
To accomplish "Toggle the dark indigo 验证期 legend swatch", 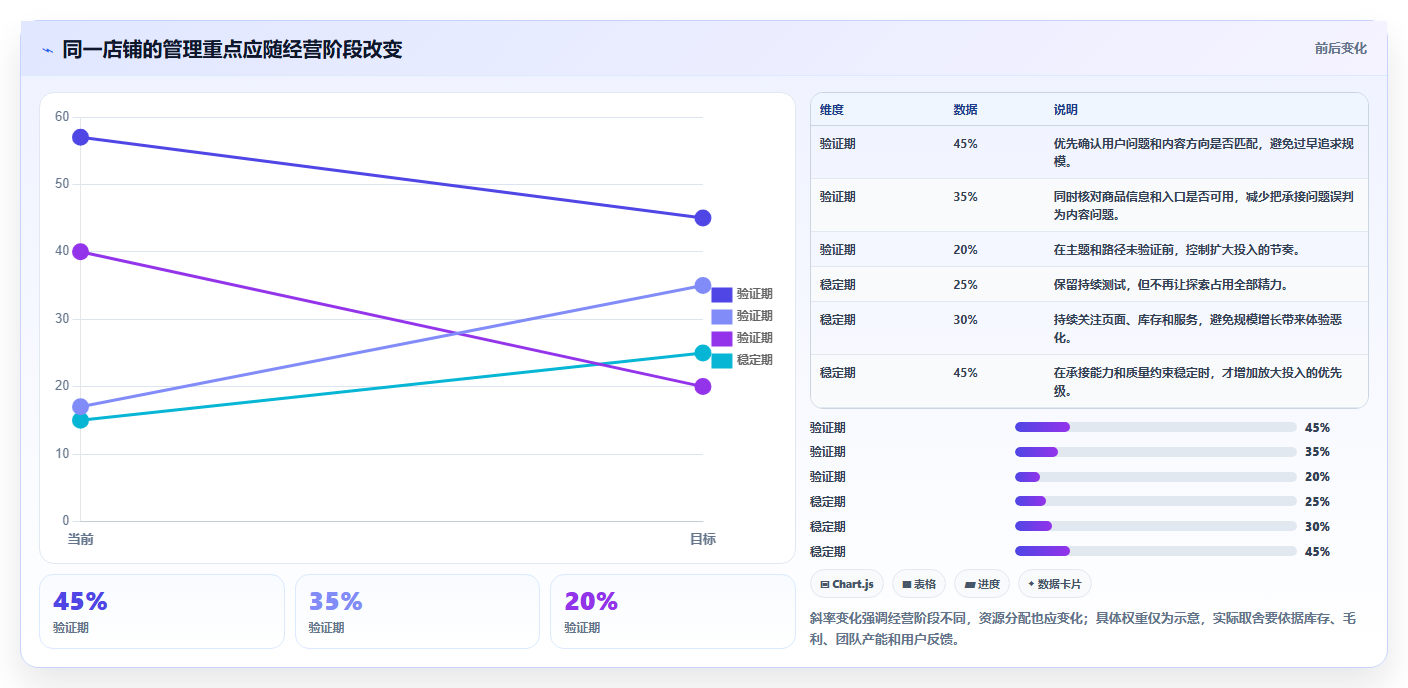I will pyautogui.click(x=722, y=294).
